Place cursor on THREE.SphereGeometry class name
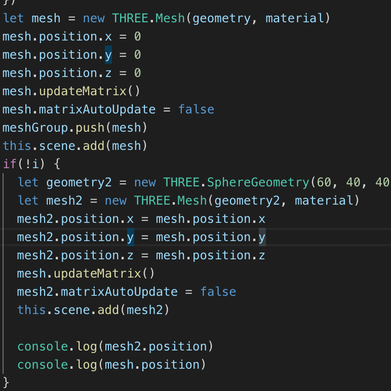Image resolution: width=391 pixels, height=391 pixels. pos(236,182)
